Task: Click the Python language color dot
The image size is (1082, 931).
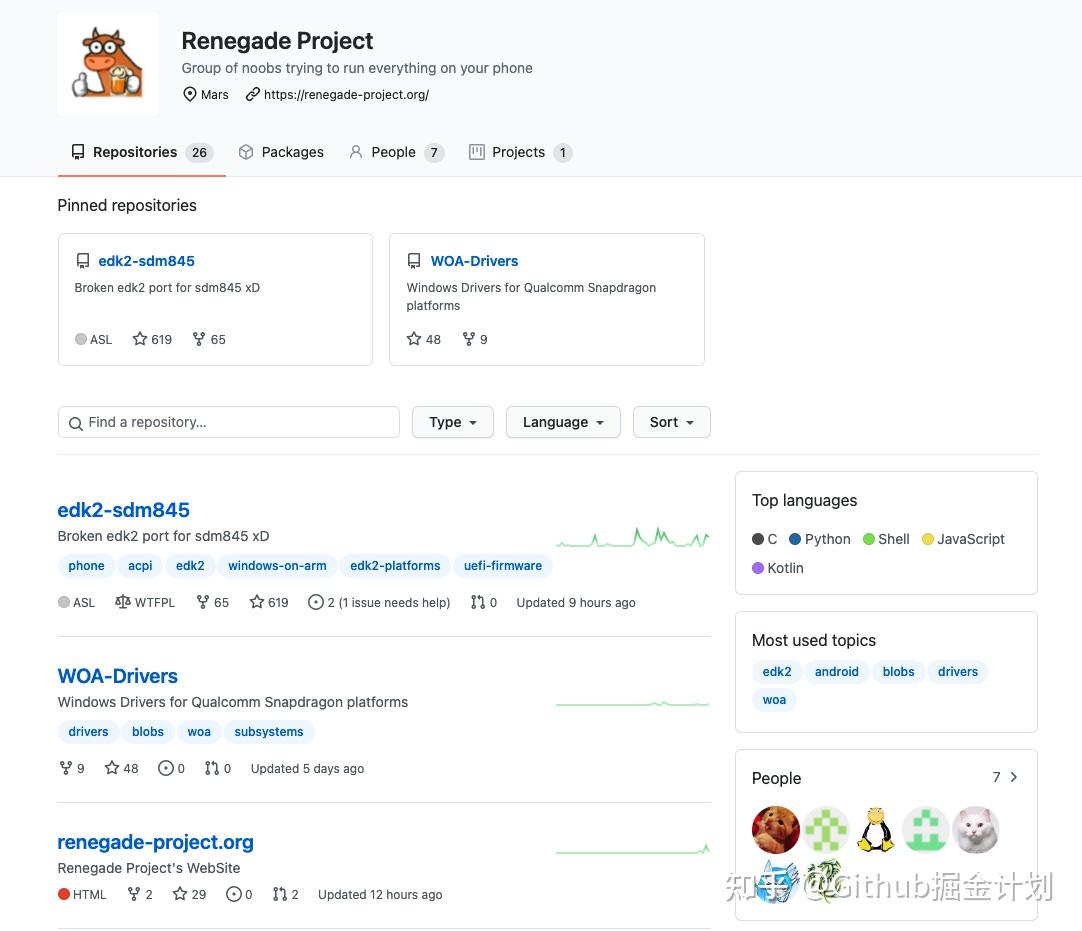Action: (x=795, y=539)
